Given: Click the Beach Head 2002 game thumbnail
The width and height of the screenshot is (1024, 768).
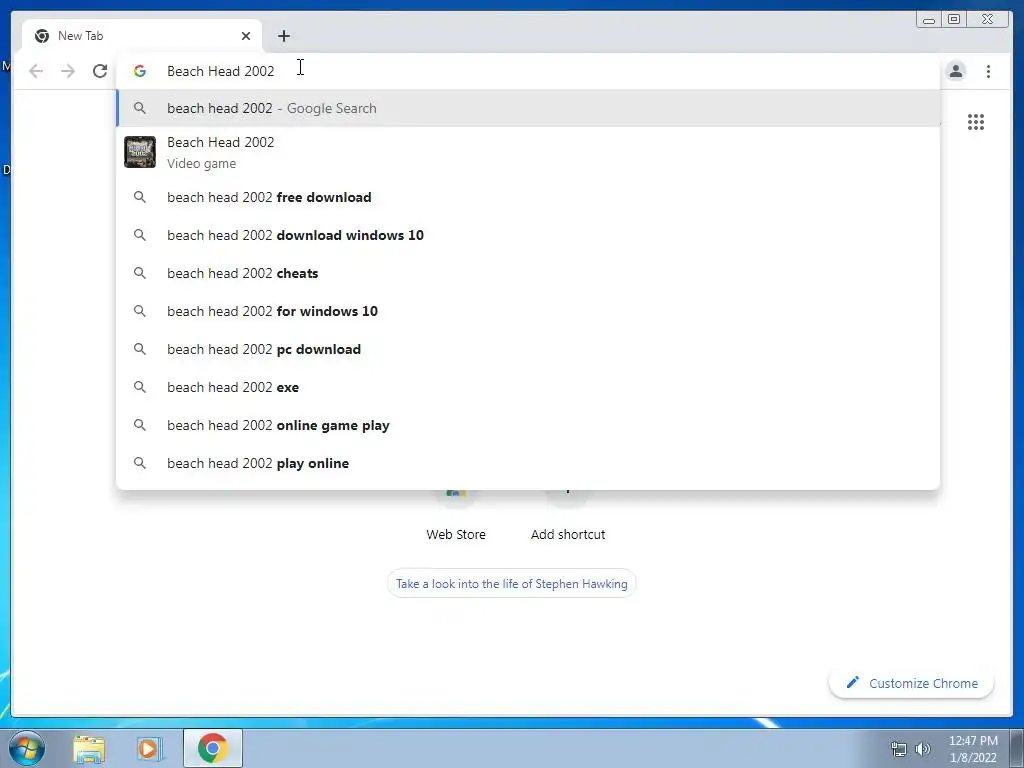Looking at the screenshot, I should tap(140, 152).
